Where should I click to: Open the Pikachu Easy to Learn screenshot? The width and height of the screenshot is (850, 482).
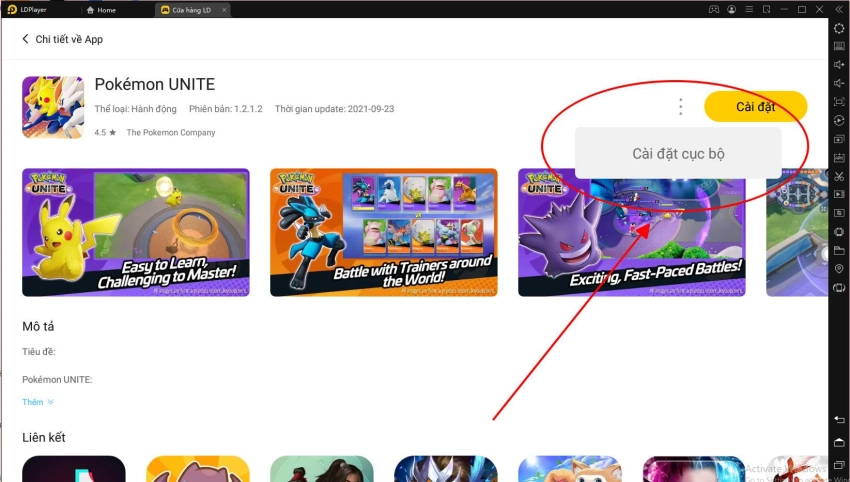coord(136,233)
